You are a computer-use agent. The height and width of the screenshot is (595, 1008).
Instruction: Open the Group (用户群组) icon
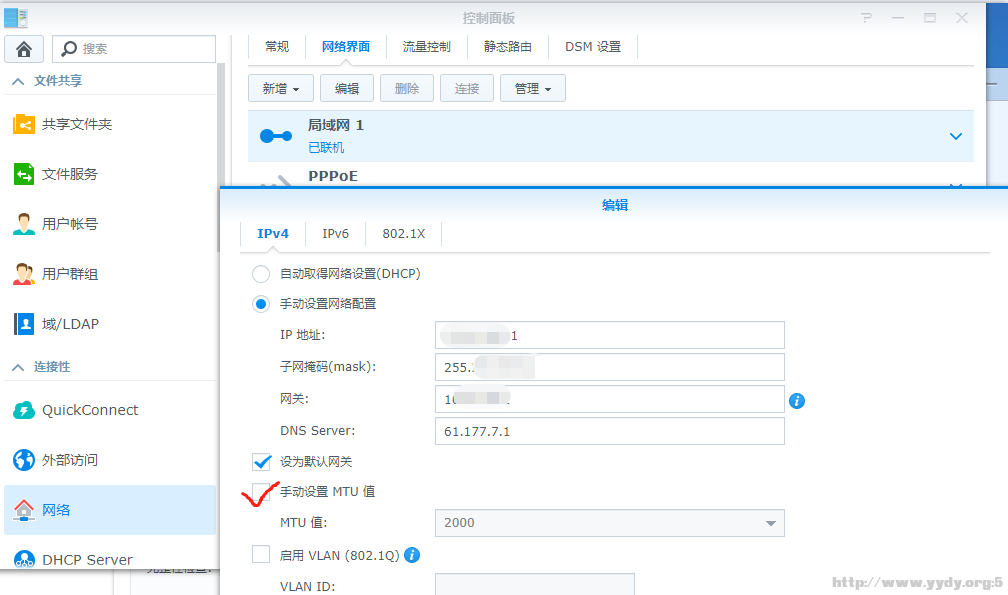24,274
